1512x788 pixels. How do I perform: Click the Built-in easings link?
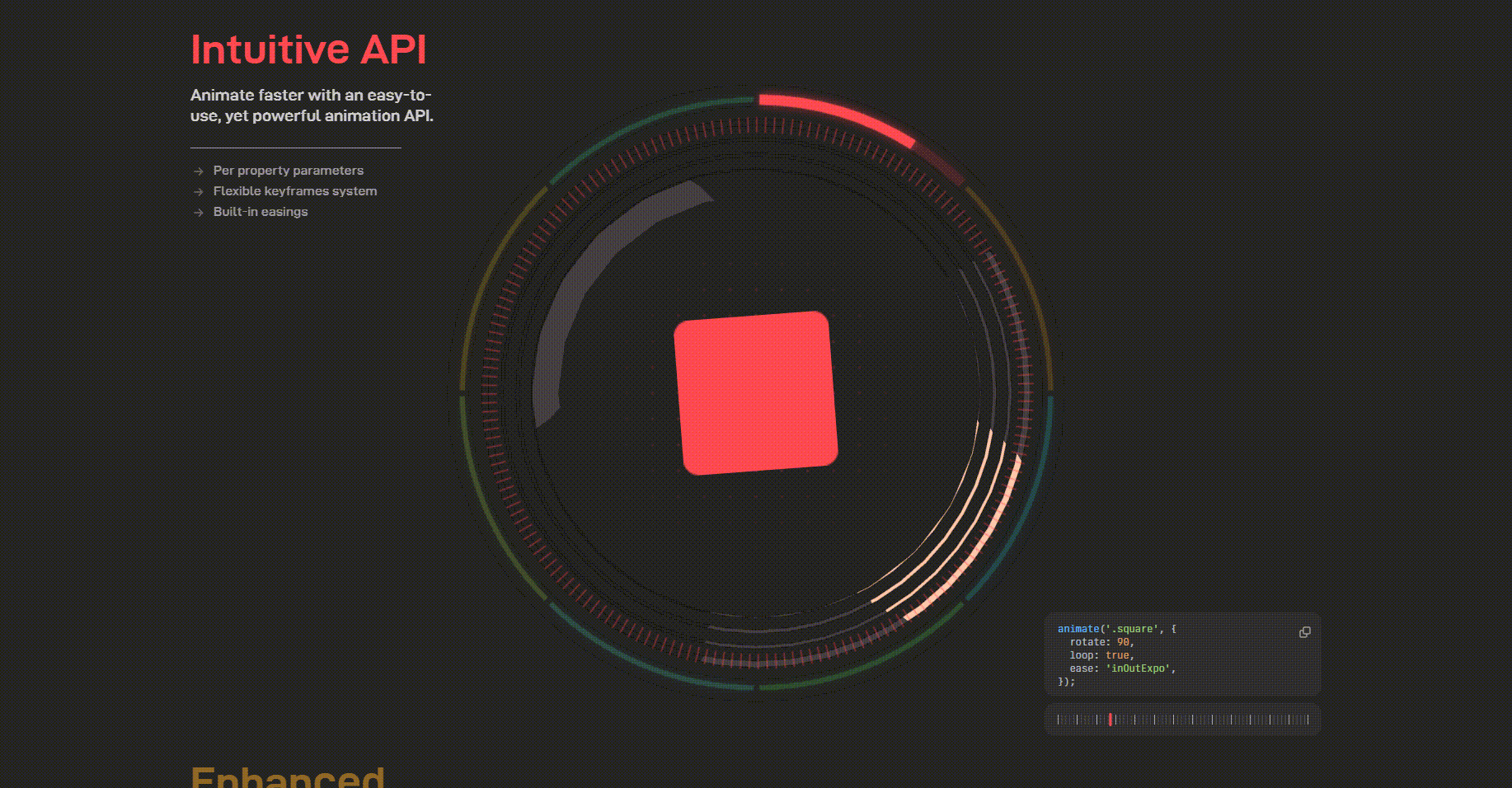pyautogui.click(x=260, y=212)
